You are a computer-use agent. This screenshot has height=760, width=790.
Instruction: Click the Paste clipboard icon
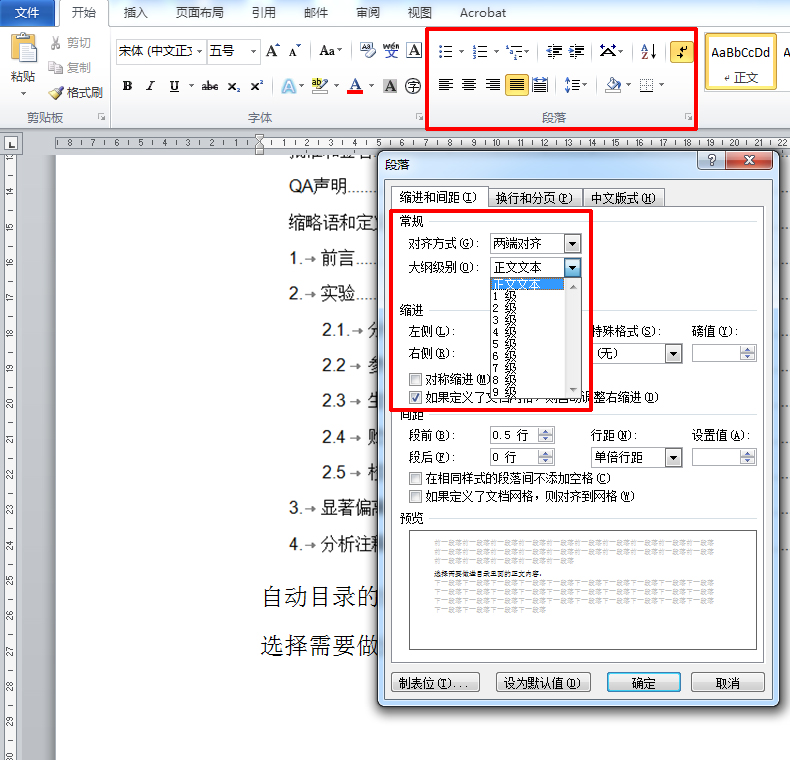tap(23, 48)
